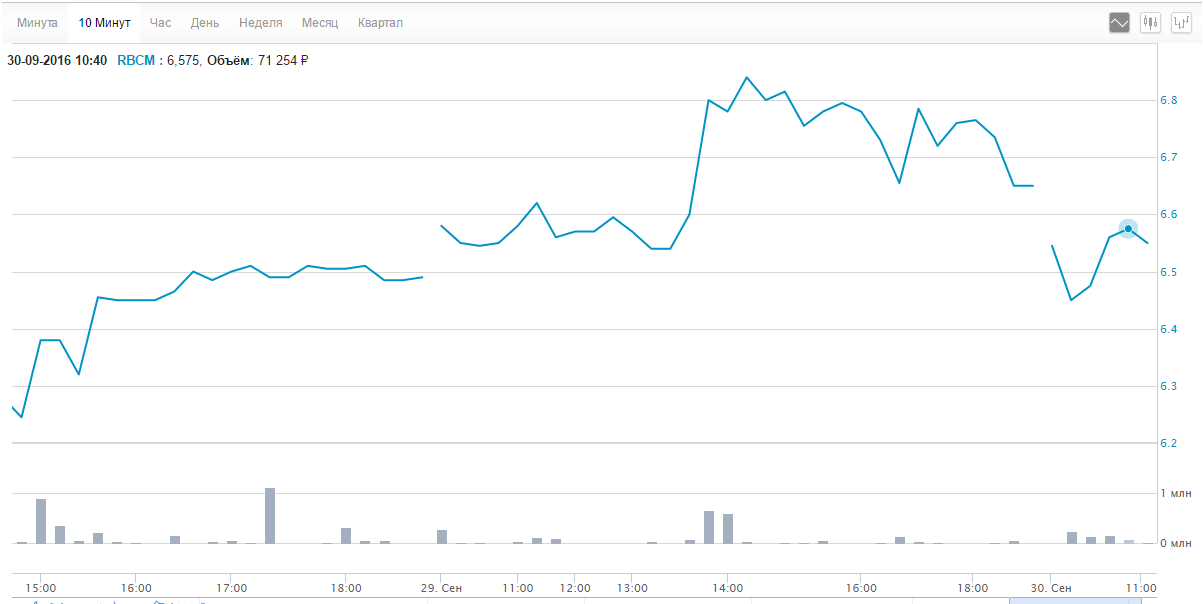Click the 14:00 time axis label
Screen dimensions: 1203x604
click(728, 588)
